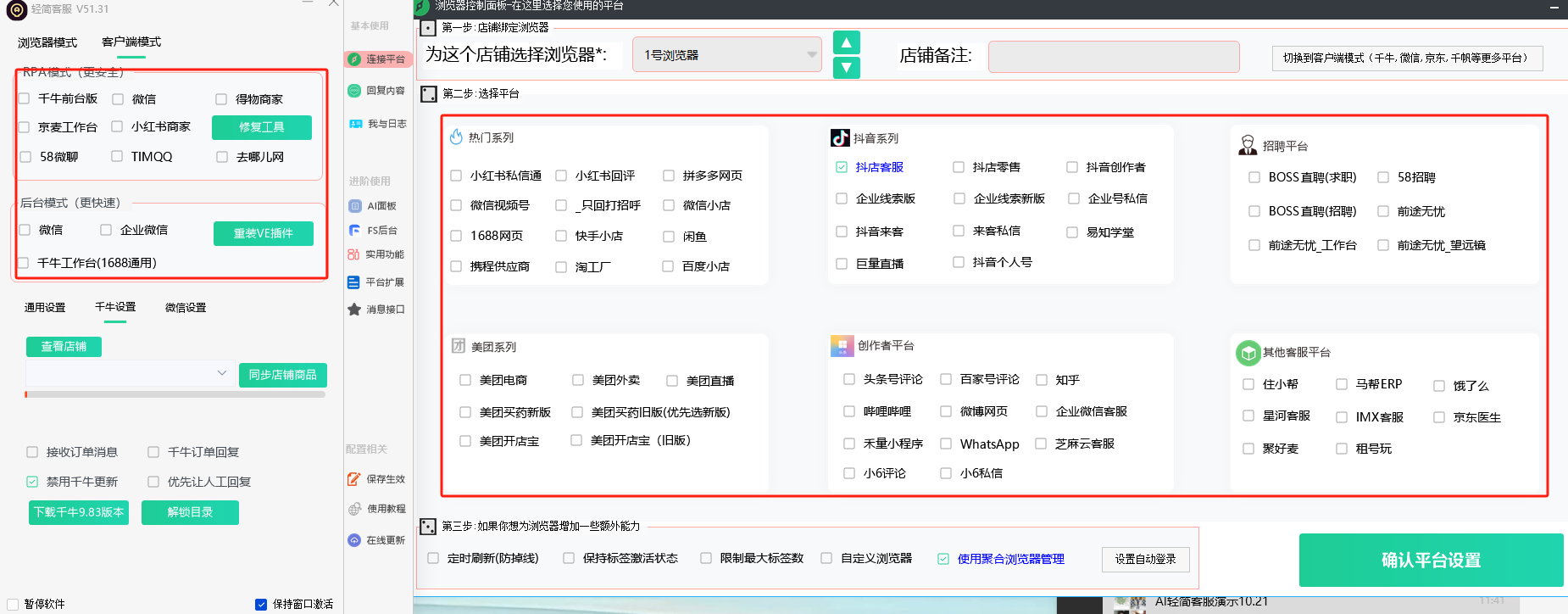Click the 实用功能 sidebar icon
Viewport: 1568px width, 614px height.
(353, 254)
